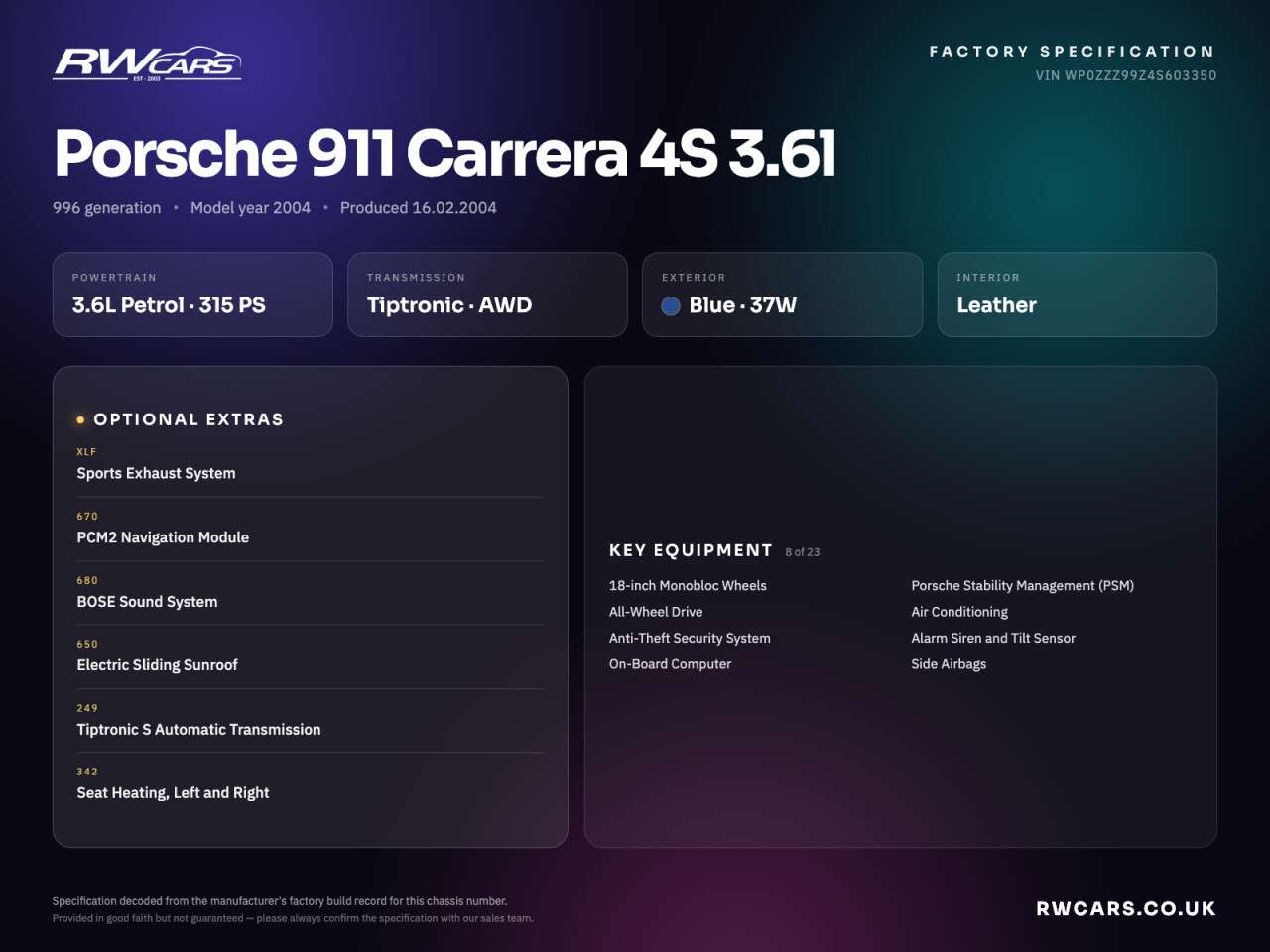Click the Air Conditioning item
Viewport: 1270px width, 952px height.
click(x=959, y=612)
